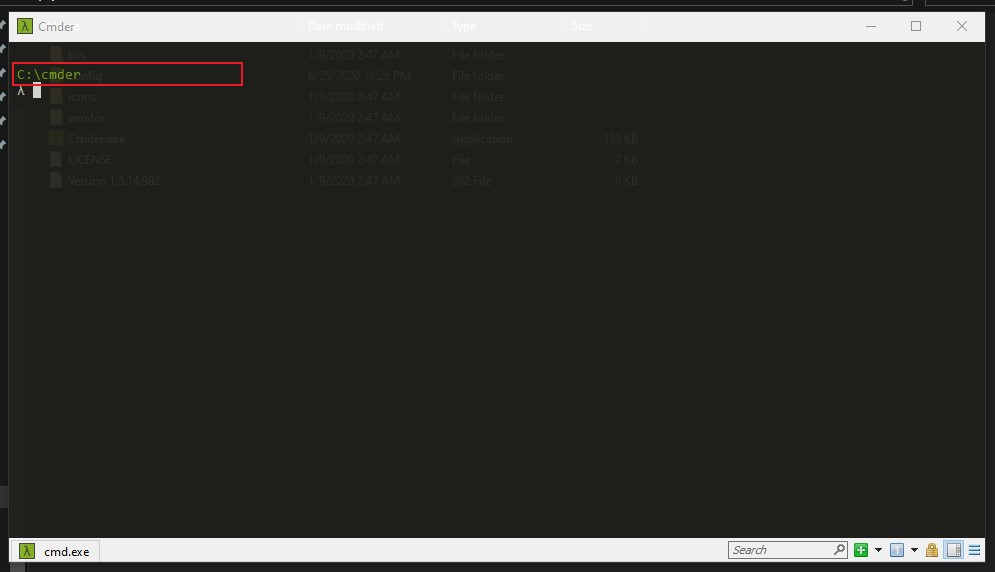The width and height of the screenshot is (995, 572).
Task: Create a new console with the green plus icon
Action: (x=861, y=550)
